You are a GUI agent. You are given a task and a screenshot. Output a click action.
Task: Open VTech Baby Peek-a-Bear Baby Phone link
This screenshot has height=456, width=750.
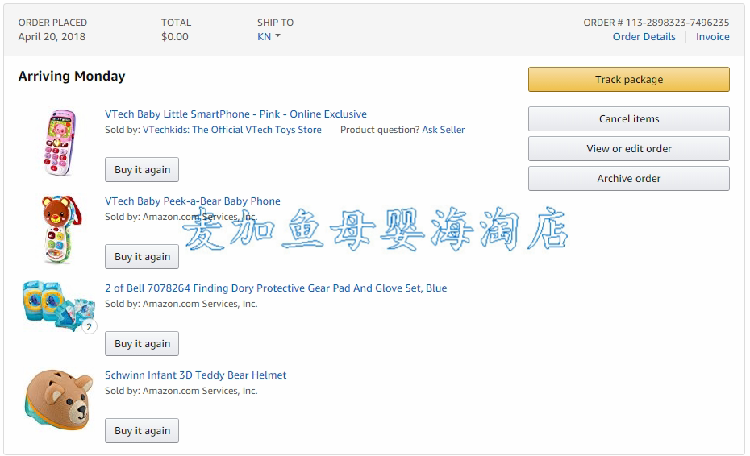pos(192,201)
